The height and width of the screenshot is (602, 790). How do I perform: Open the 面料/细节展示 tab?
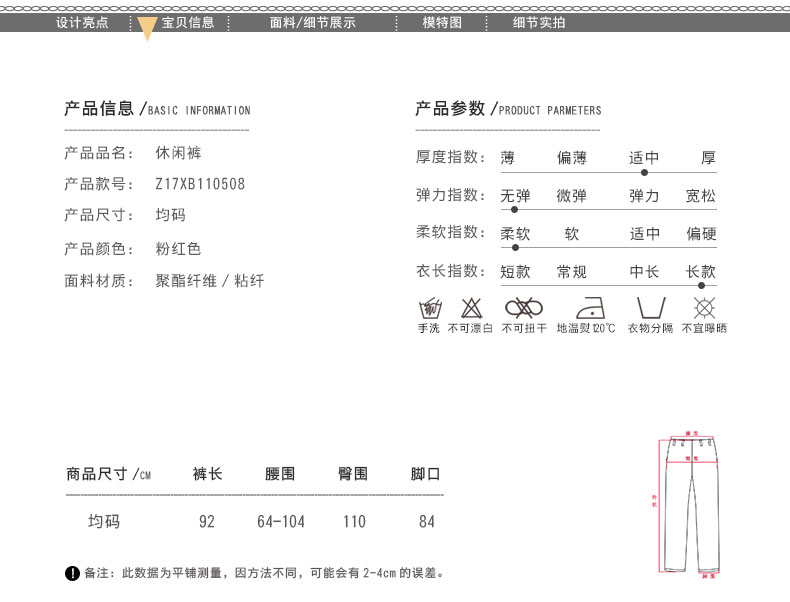[x=312, y=22]
